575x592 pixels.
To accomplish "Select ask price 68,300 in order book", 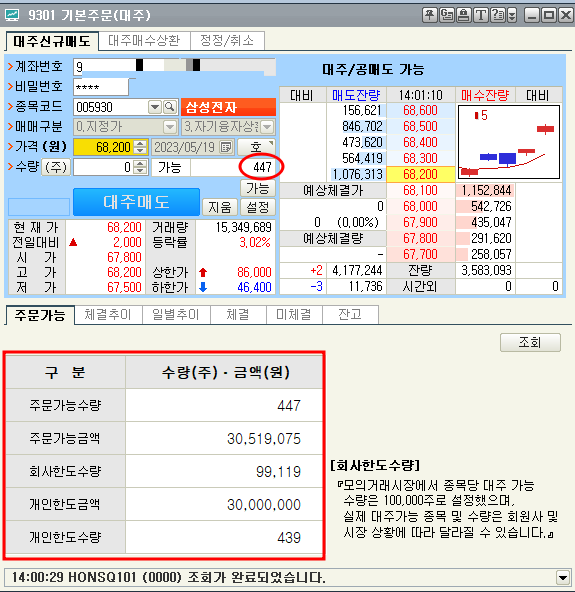I will [x=421, y=158].
